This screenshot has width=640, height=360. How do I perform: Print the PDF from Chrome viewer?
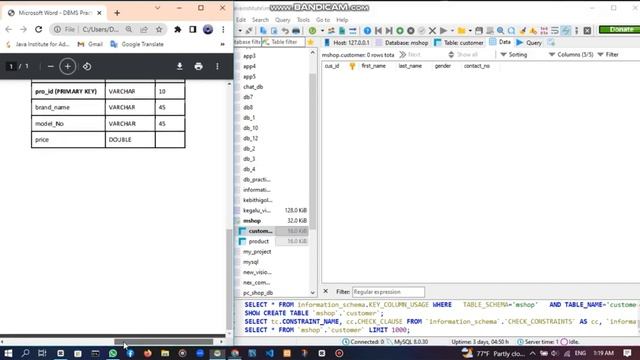pyautogui.click(x=198, y=66)
